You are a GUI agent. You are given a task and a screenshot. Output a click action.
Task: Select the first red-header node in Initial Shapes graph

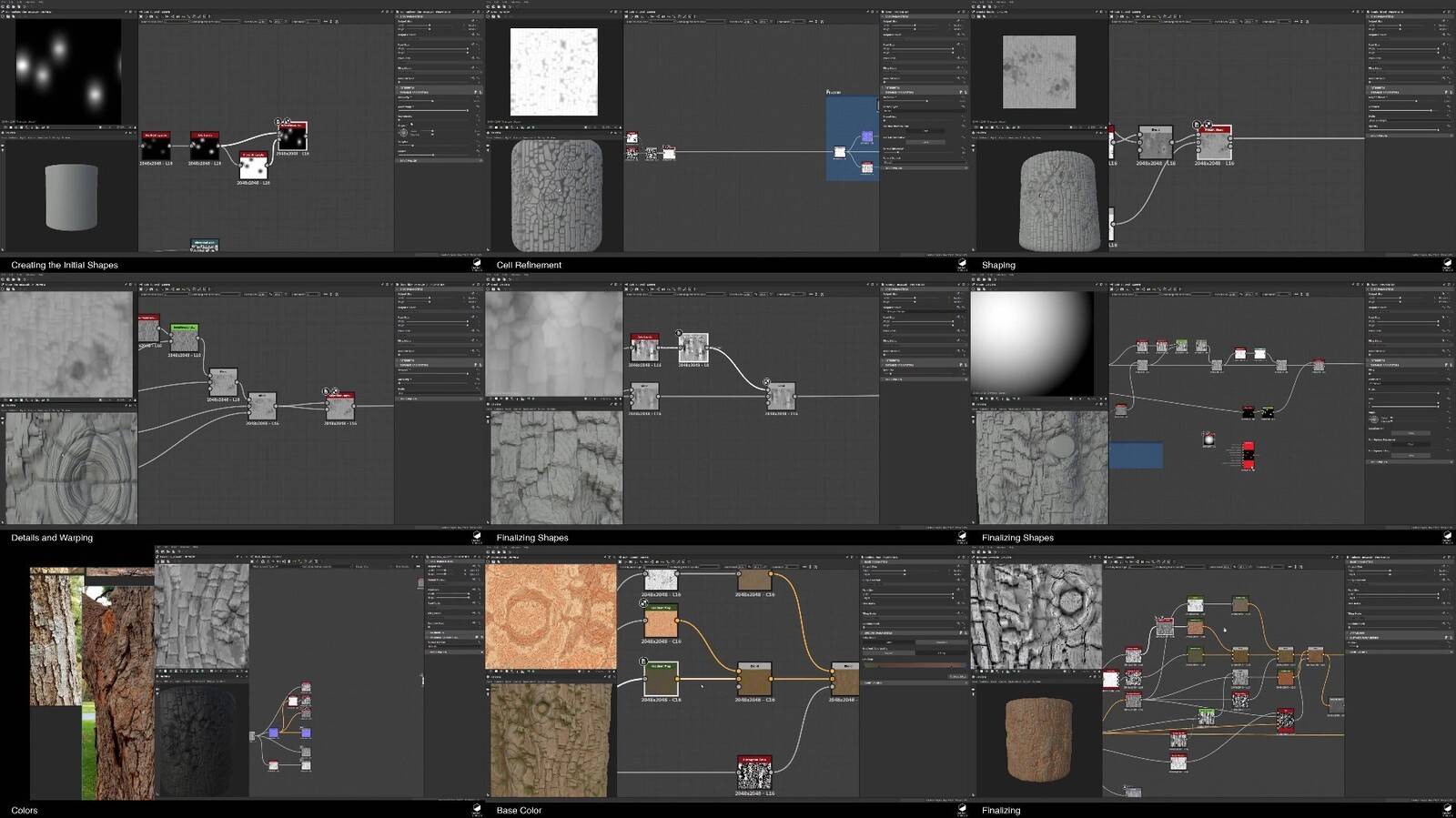[x=156, y=146]
